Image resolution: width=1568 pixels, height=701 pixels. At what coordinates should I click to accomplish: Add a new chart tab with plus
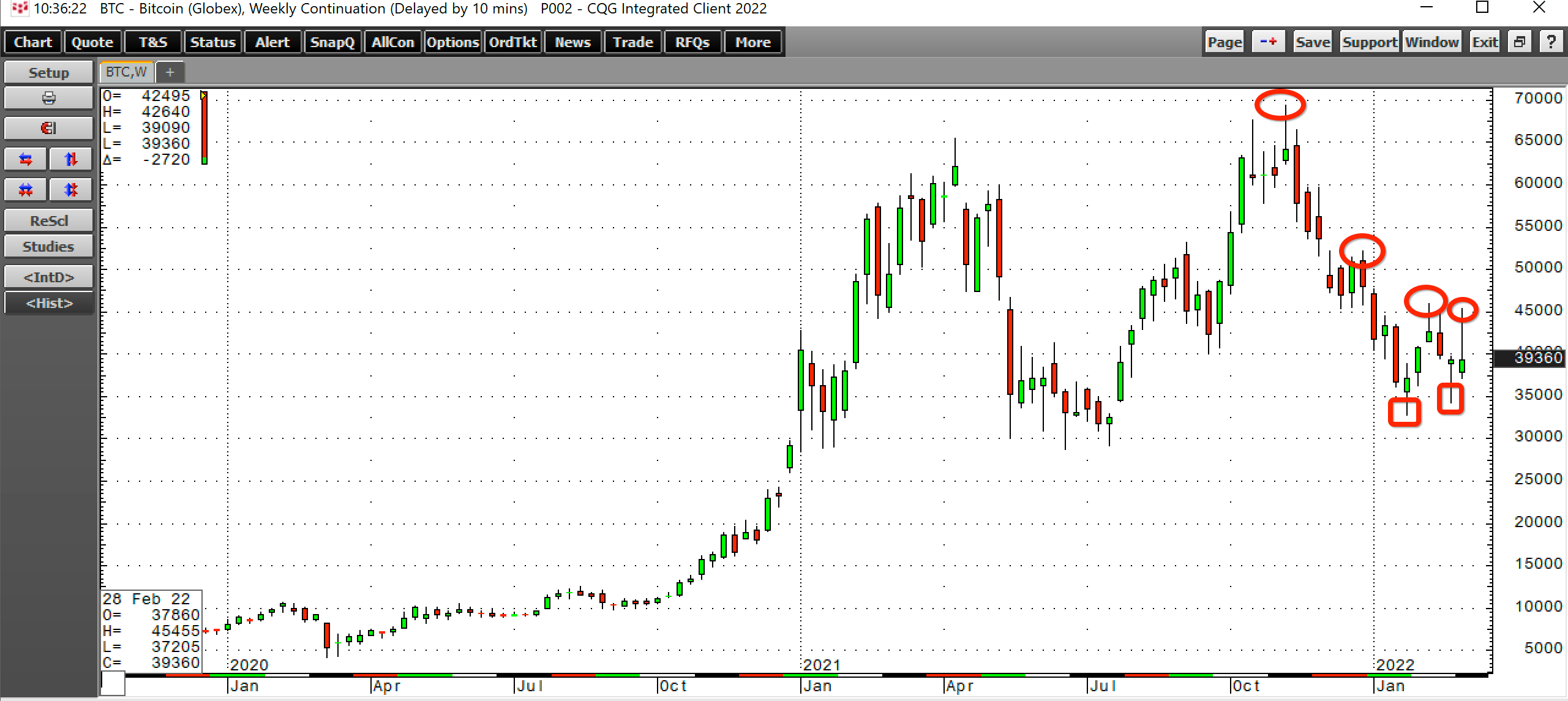[x=170, y=72]
